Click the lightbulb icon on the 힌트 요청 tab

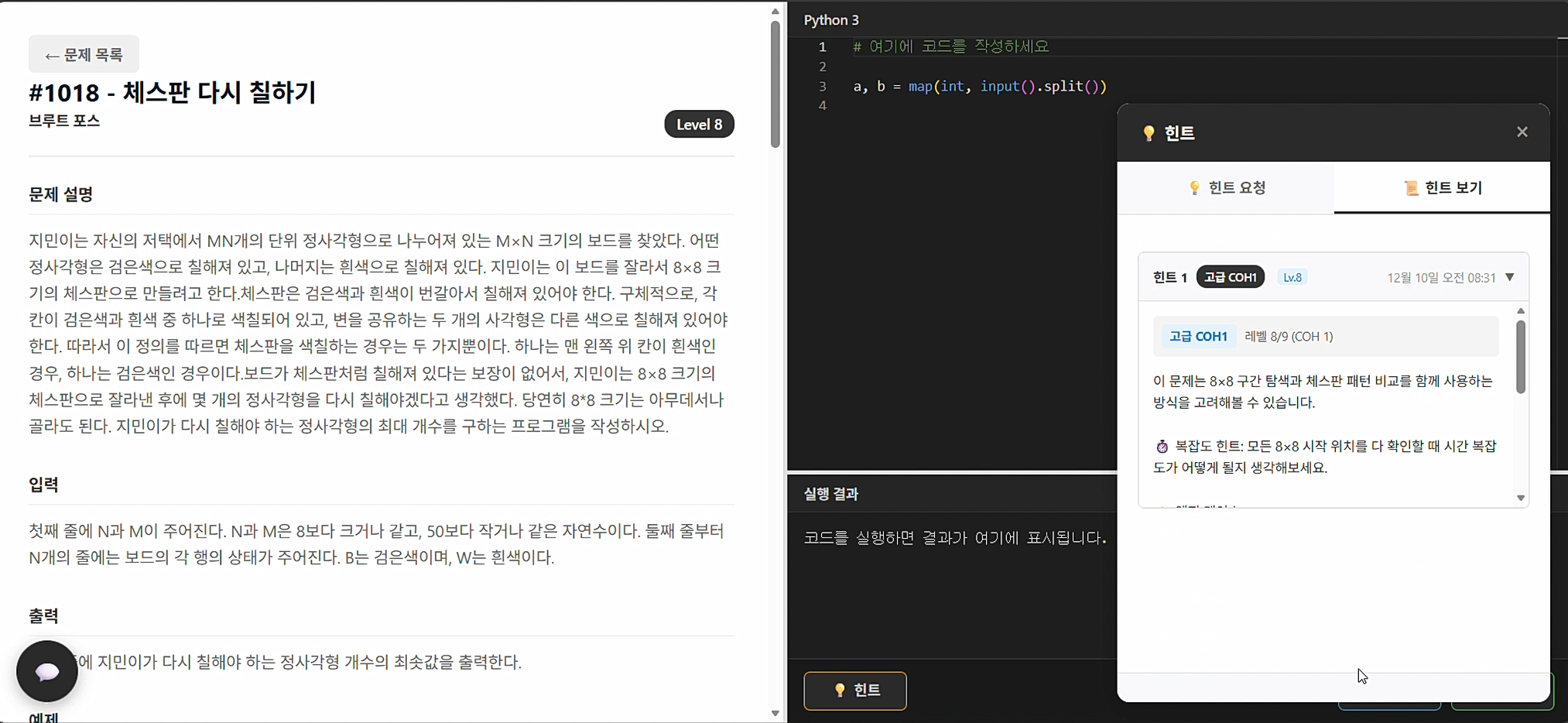(1193, 187)
